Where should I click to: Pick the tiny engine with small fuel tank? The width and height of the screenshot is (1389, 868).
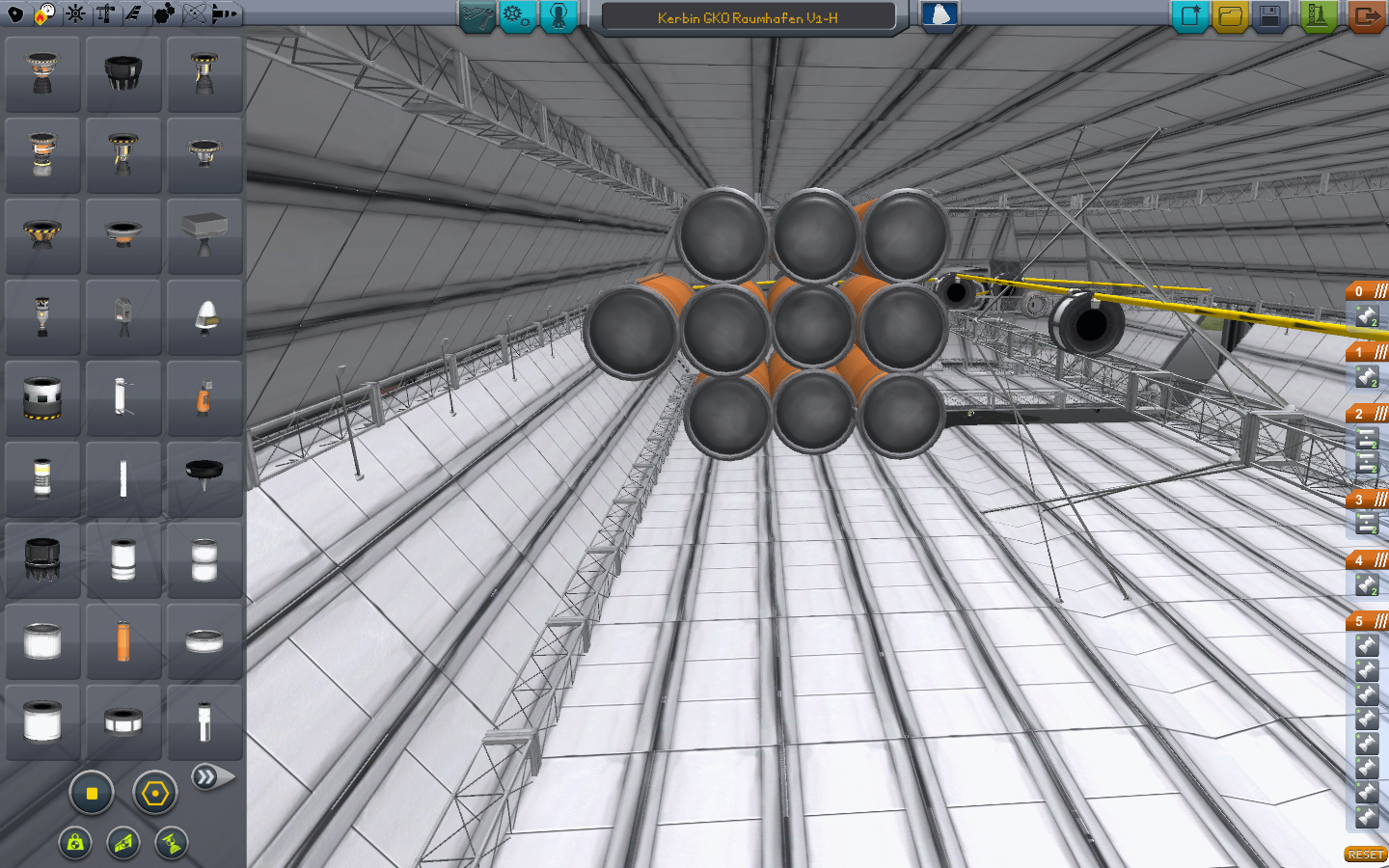(x=42, y=317)
